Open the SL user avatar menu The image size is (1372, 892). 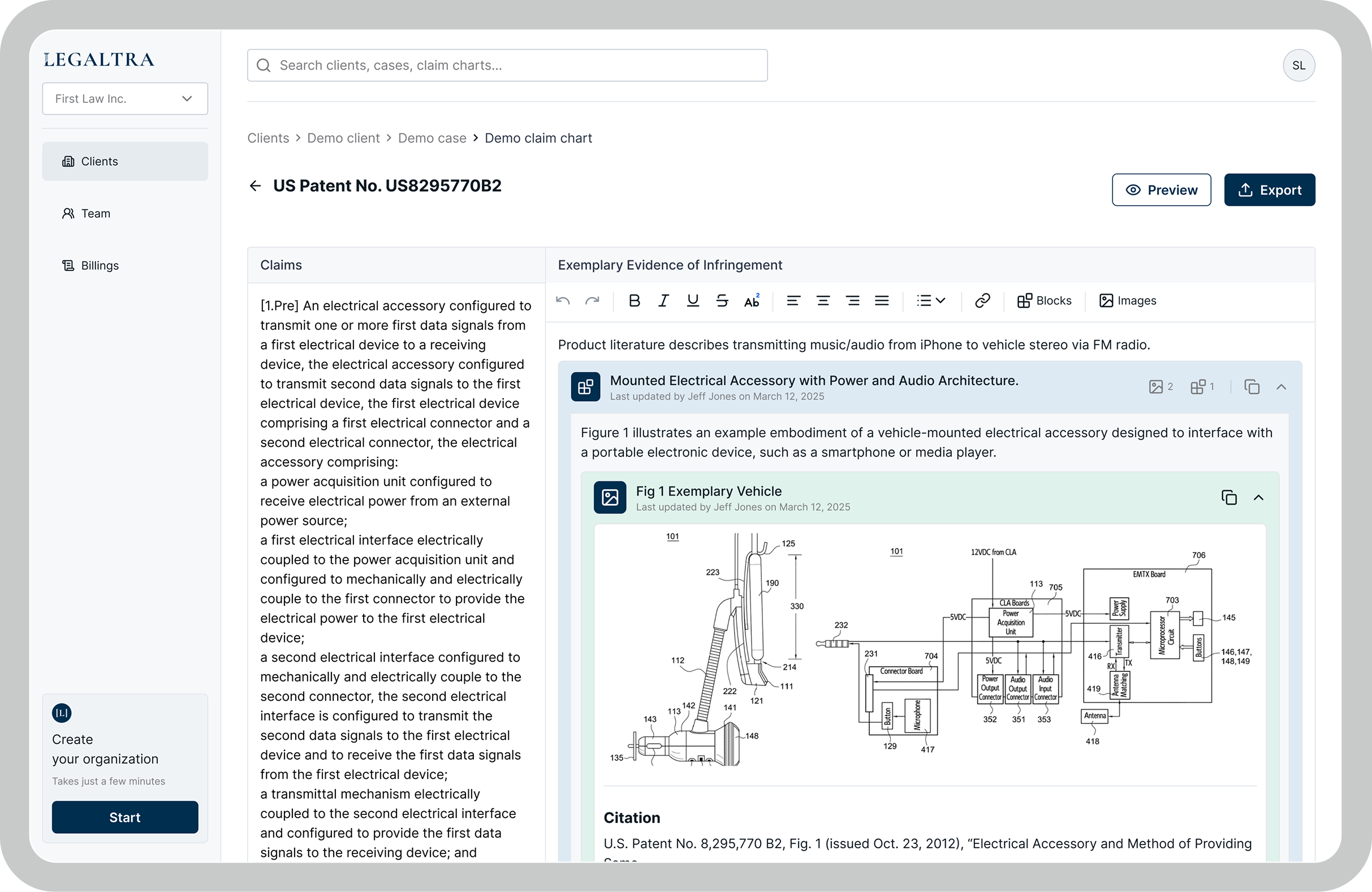pyautogui.click(x=1299, y=65)
